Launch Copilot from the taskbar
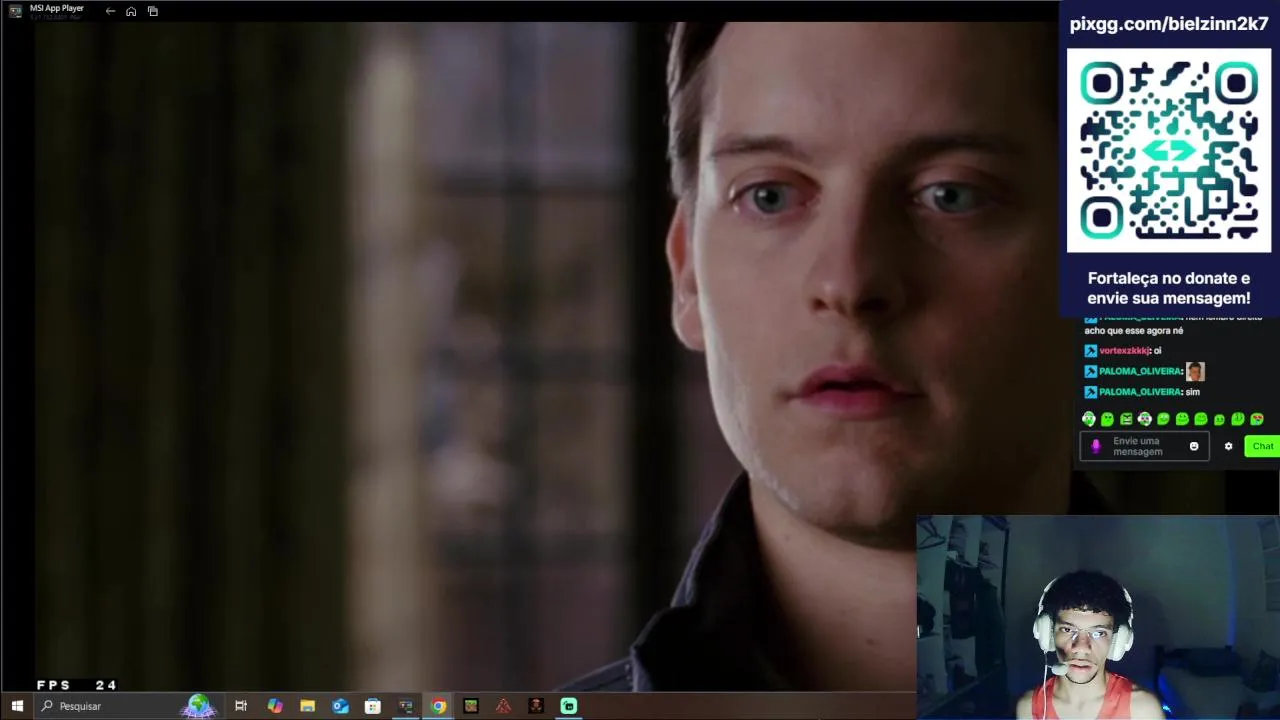This screenshot has height=720, width=1280. [275, 706]
